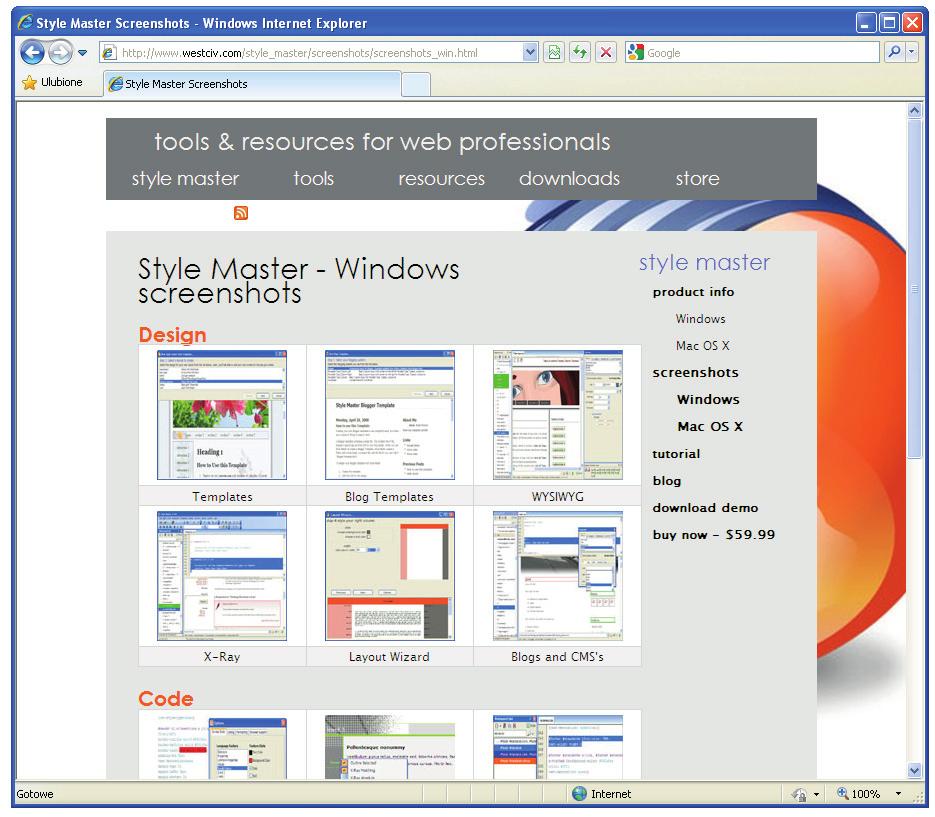The image size is (935, 817).
Task: Open bold Mac OS X link under screenshots
Action: coord(710,426)
